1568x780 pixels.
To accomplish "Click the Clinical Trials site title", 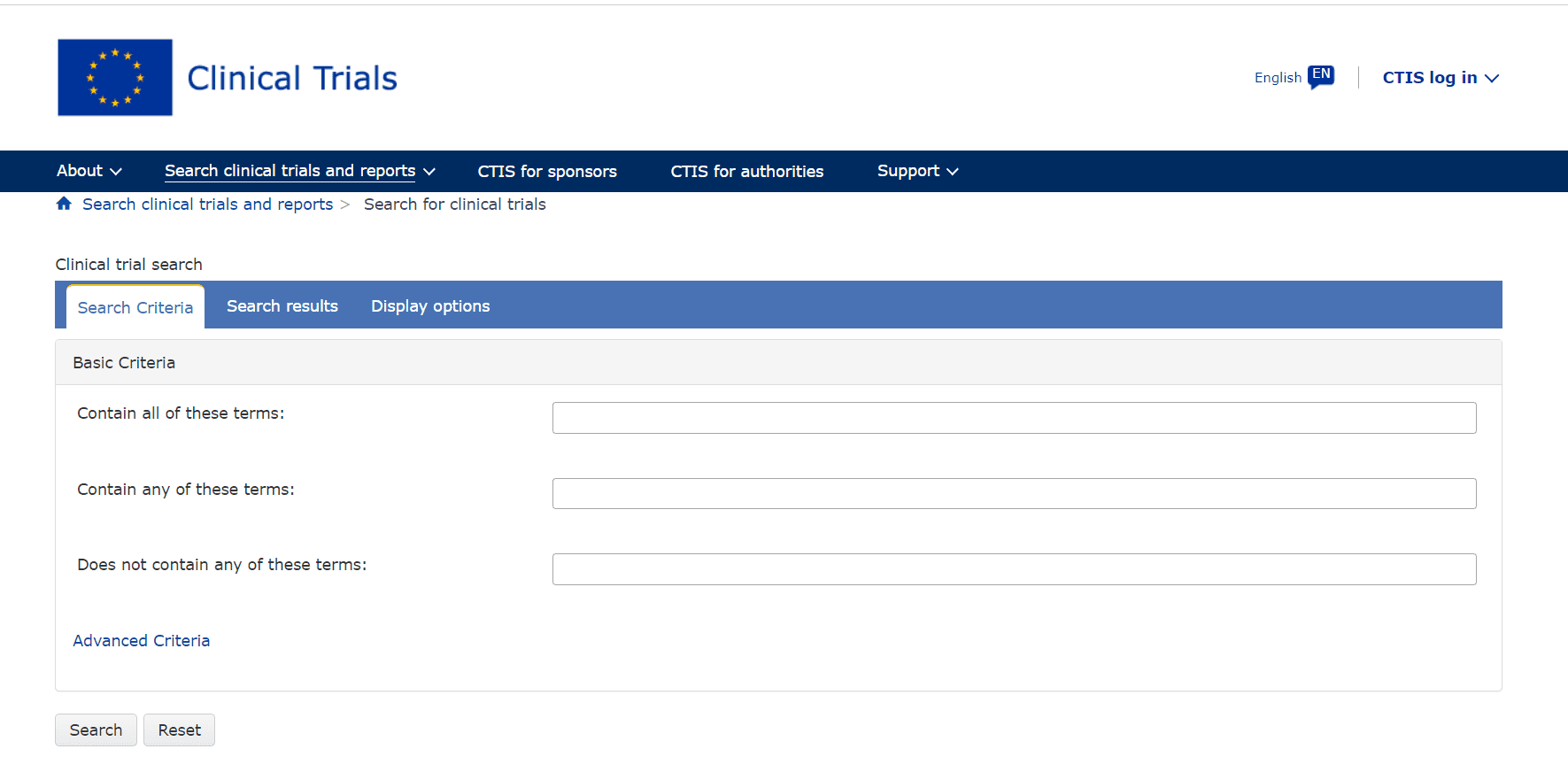I will (x=292, y=78).
